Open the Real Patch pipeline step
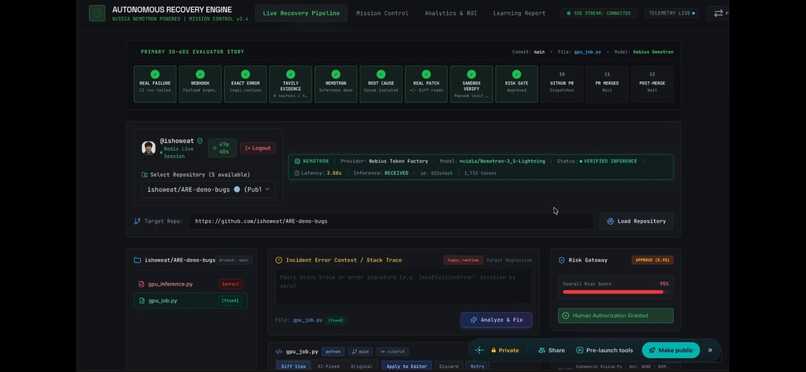The height and width of the screenshot is (372, 806). pos(426,84)
